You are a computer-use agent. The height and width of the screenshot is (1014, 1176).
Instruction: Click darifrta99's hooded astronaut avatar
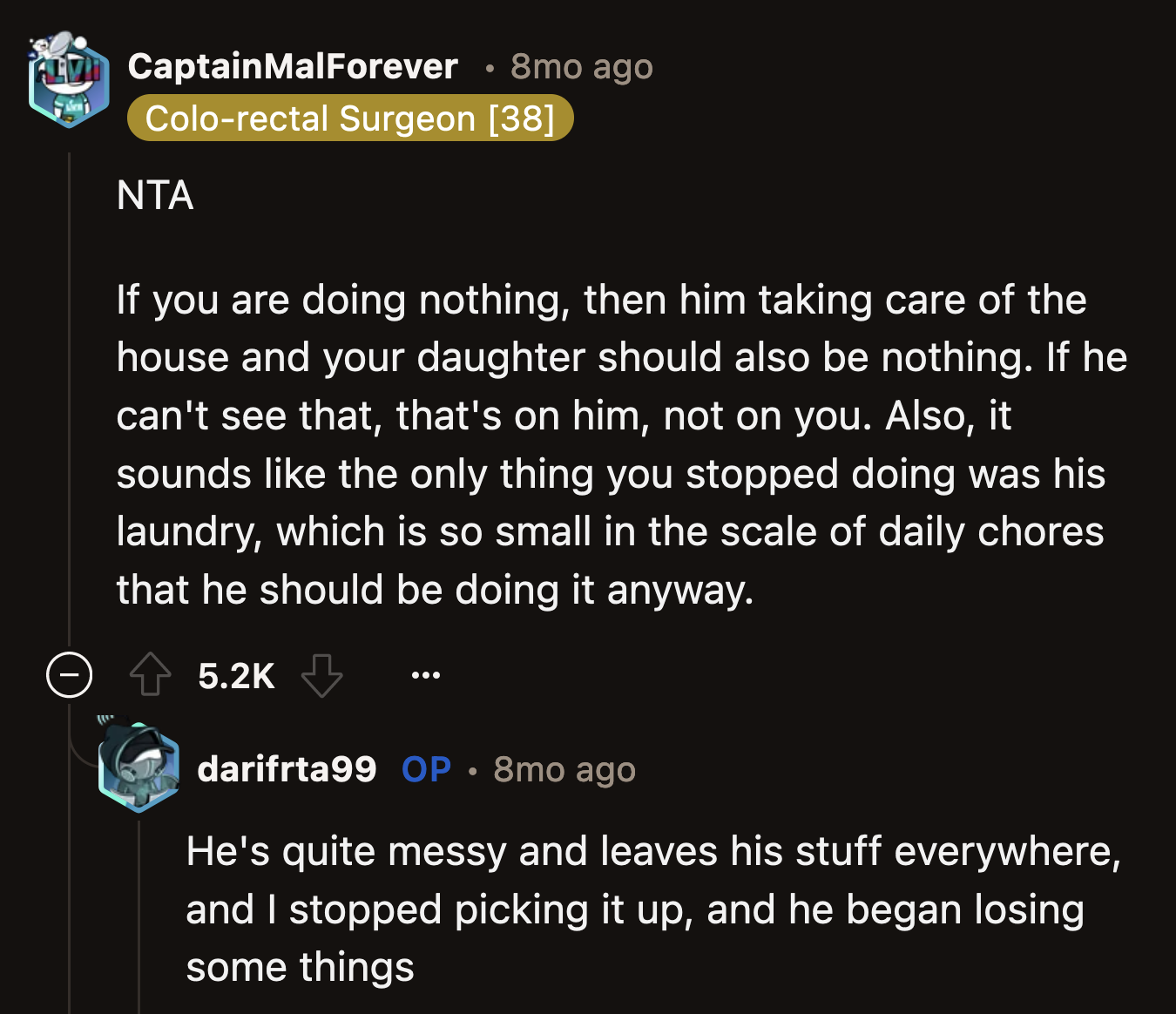tap(139, 767)
